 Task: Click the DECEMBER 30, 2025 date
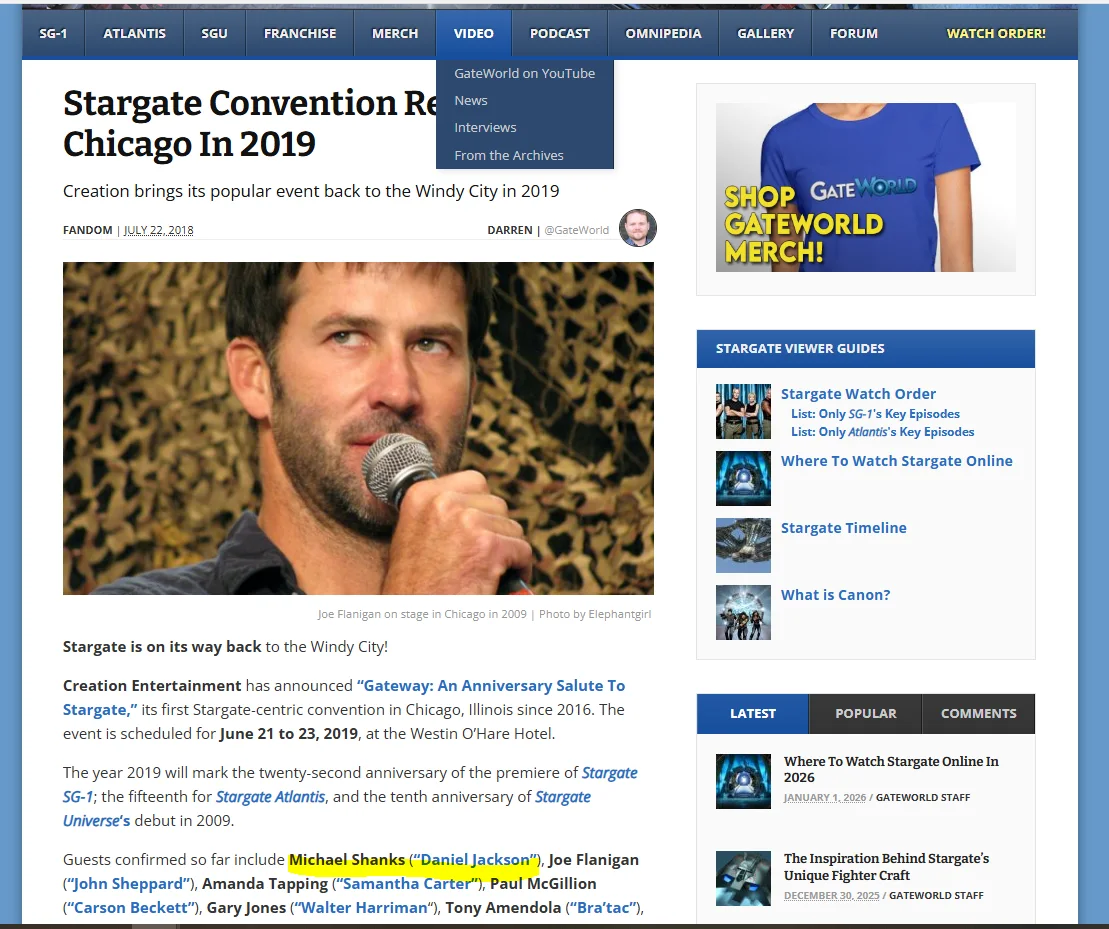pos(831,895)
